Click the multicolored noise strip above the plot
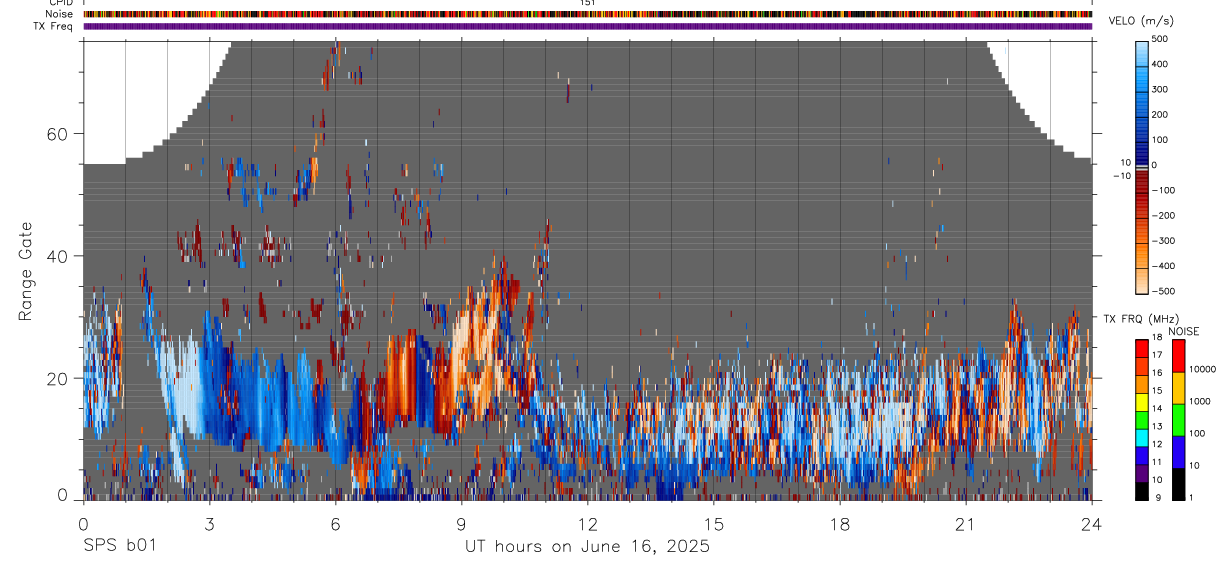This screenshot has height=567, width=1228. pyautogui.click(x=588, y=14)
